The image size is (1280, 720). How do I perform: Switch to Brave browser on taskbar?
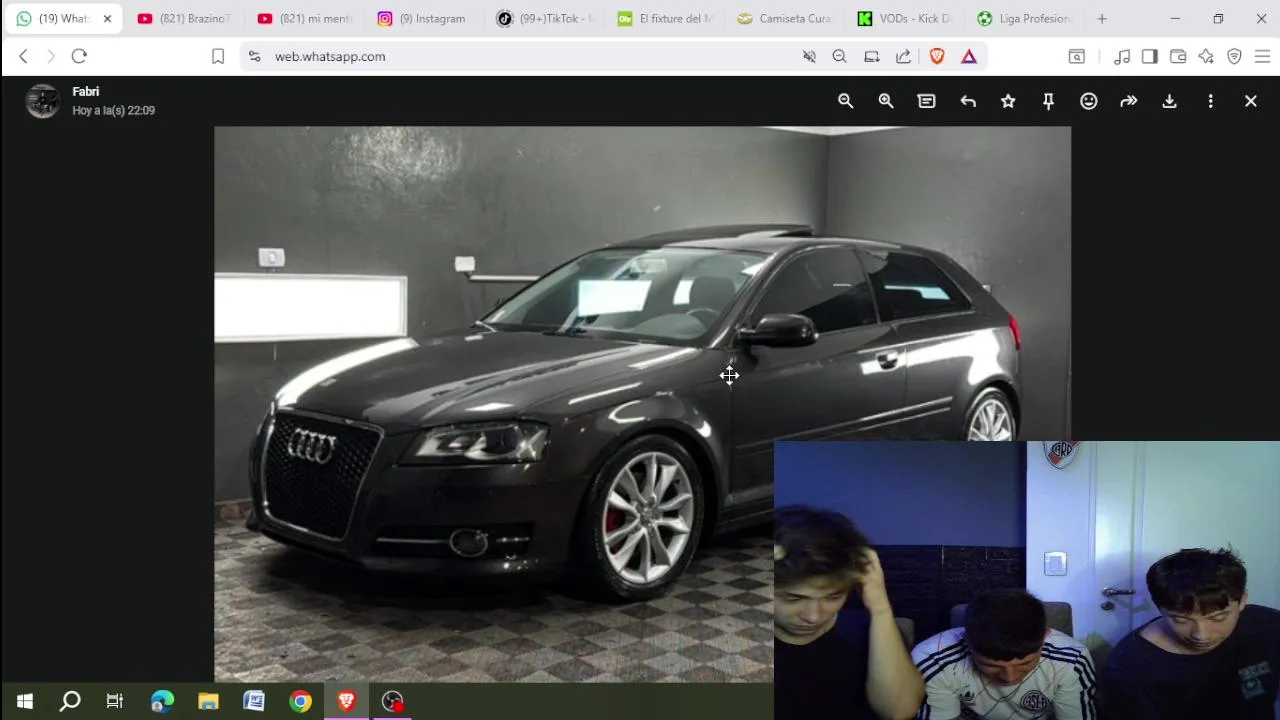pyautogui.click(x=346, y=701)
